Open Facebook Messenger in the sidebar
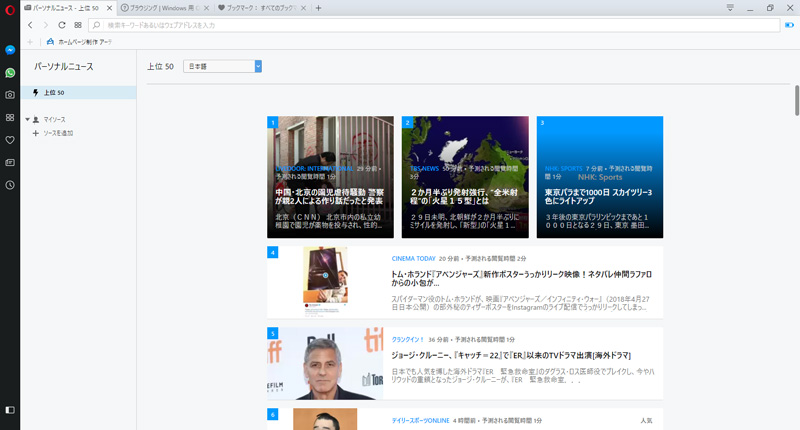The height and width of the screenshot is (430, 800). [x=10, y=50]
